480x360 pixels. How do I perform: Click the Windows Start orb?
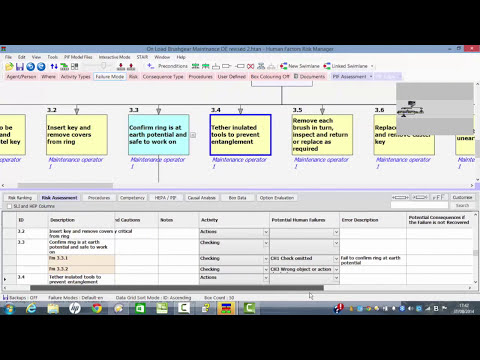pyautogui.click(x=9, y=309)
